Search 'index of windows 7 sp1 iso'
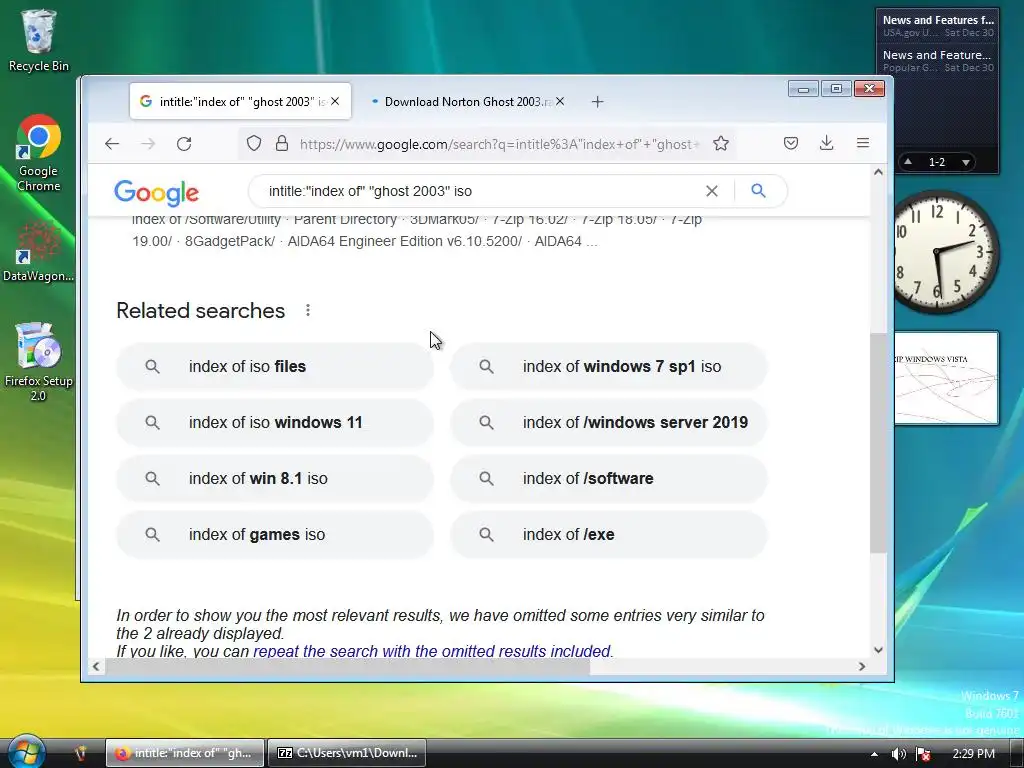The image size is (1024, 768). click(609, 367)
